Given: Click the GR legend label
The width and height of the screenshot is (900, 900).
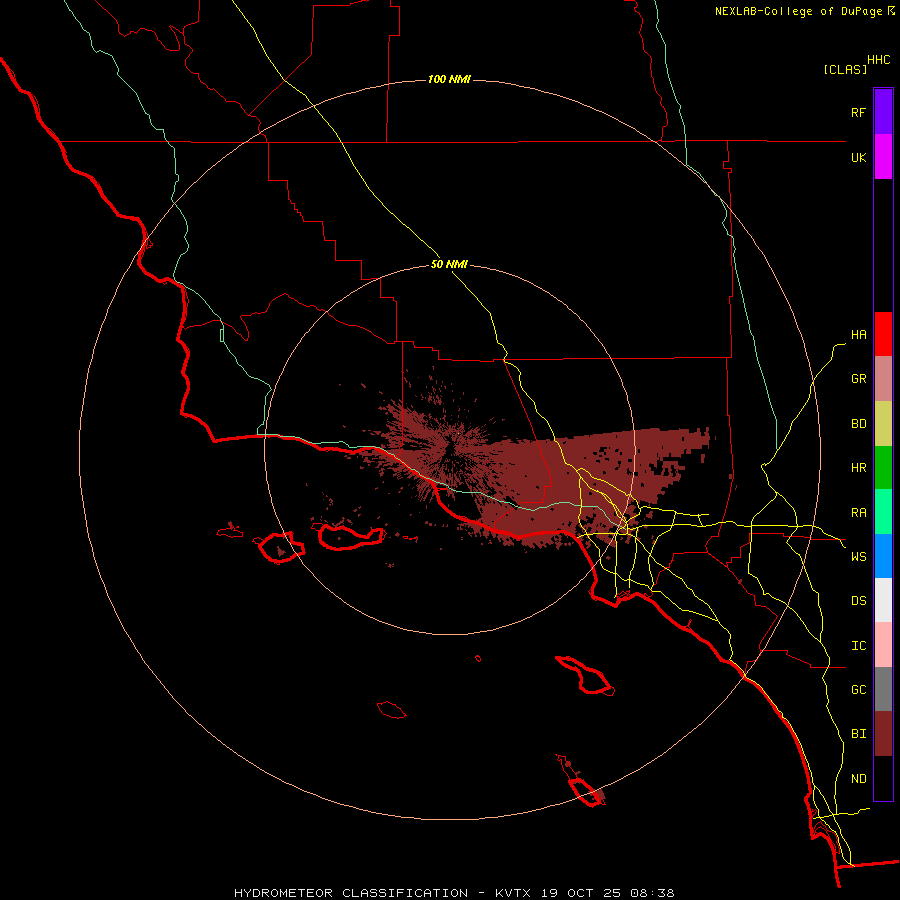Looking at the screenshot, I should click(858, 379).
